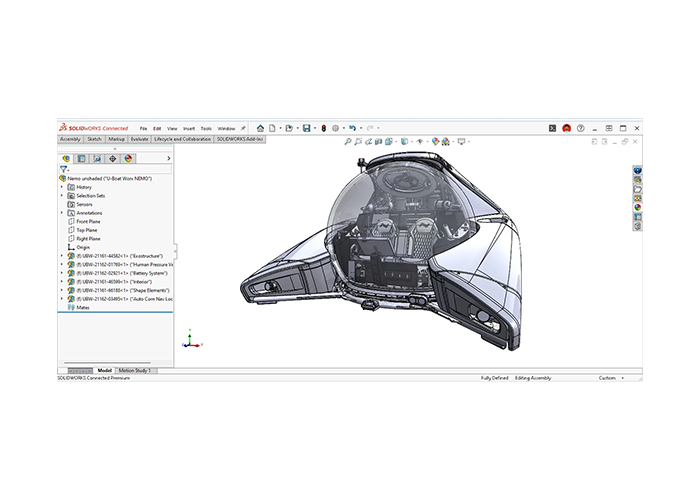Click the Display Style cube icon
Viewport: 700px width, 500px height.
404,142
